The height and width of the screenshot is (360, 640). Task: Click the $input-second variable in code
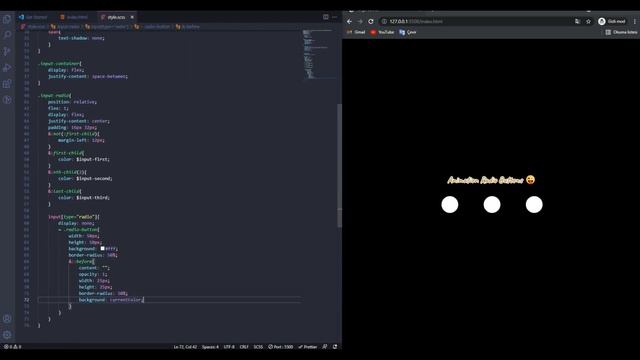pos(94,178)
